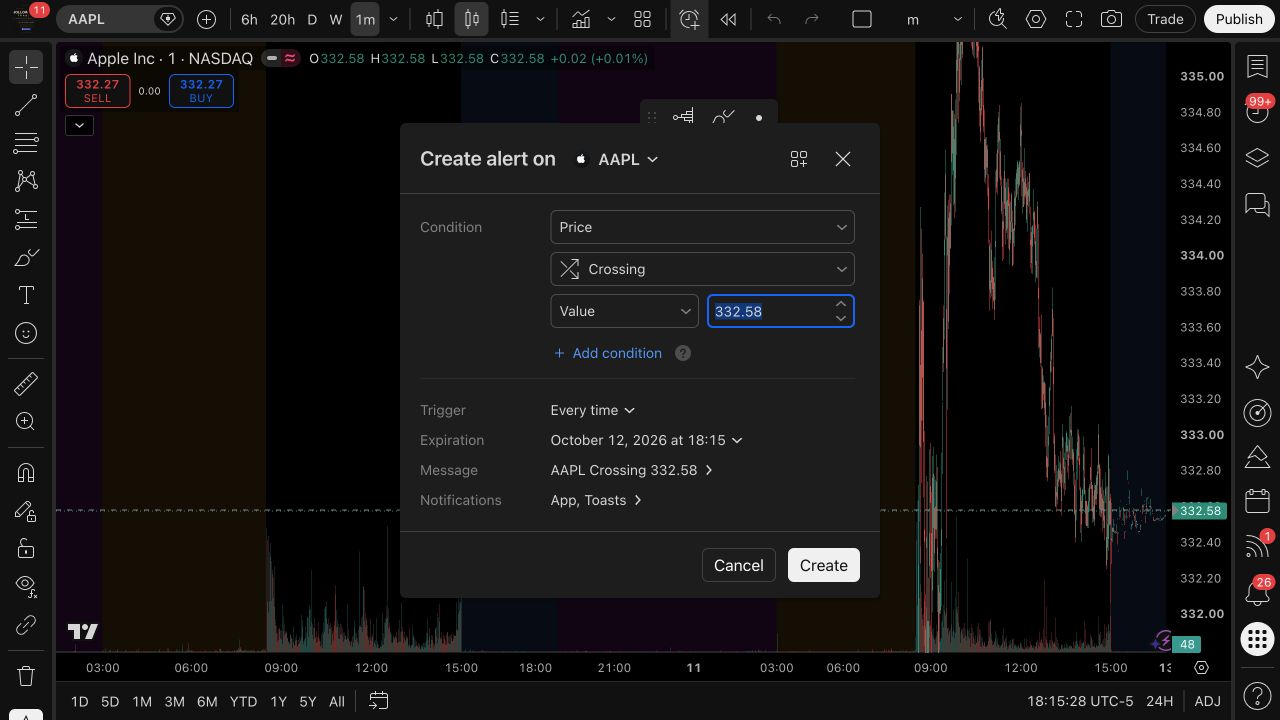Screen dimensions: 1280x720
Task: Click the Create button
Action: coord(824,565)
